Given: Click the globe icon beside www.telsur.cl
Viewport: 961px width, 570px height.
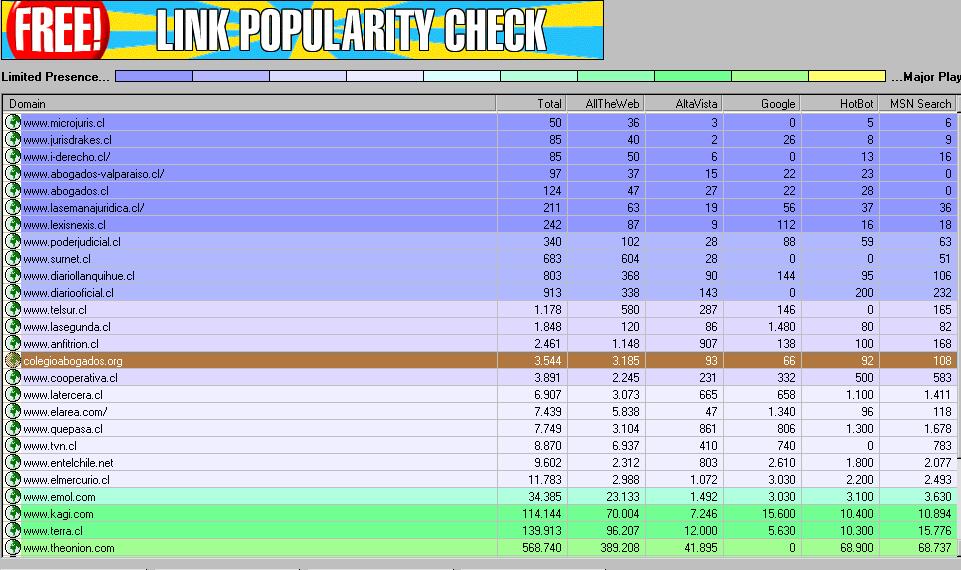Looking at the screenshot, I should pyautogui.click(x=13, y=310).
